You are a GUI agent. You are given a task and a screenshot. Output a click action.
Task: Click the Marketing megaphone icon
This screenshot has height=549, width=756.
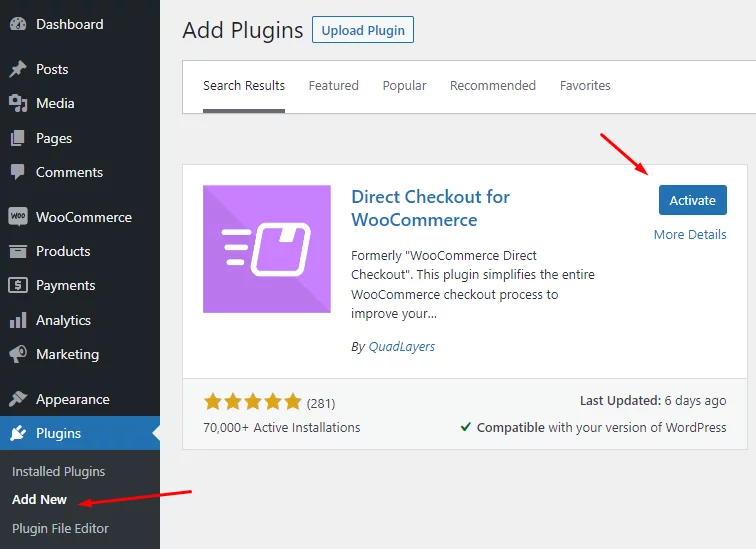(x=18, y=354)
